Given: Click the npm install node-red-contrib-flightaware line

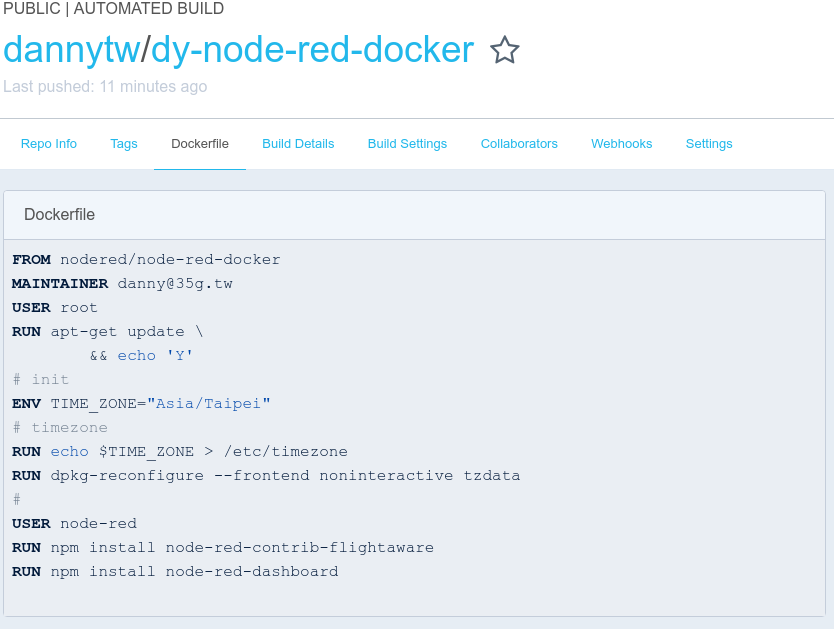Looking at the screenshot, I should click(223, 548).
